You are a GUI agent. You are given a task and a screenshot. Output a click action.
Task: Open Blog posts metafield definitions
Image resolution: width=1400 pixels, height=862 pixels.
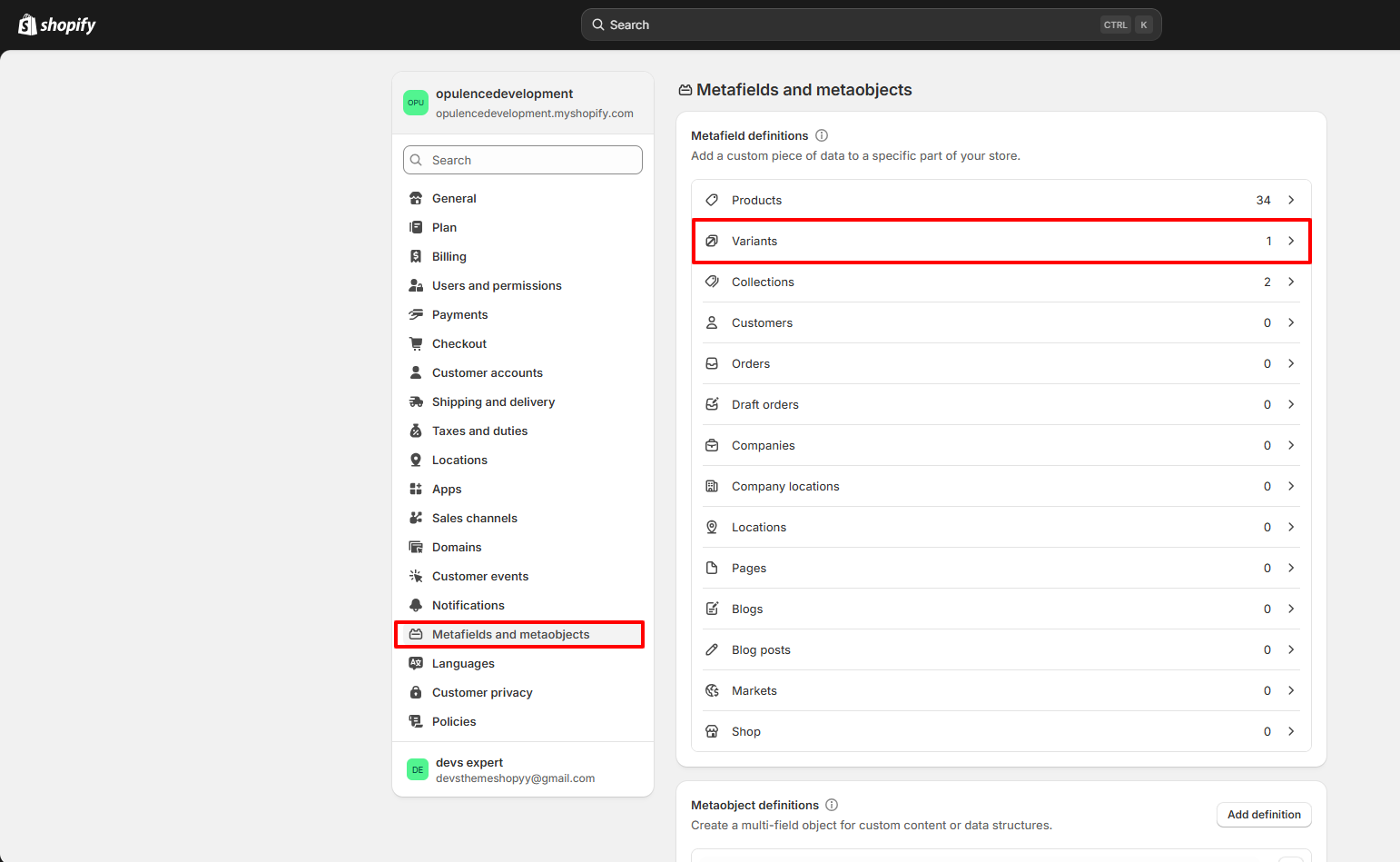[x=1001, y=649]
